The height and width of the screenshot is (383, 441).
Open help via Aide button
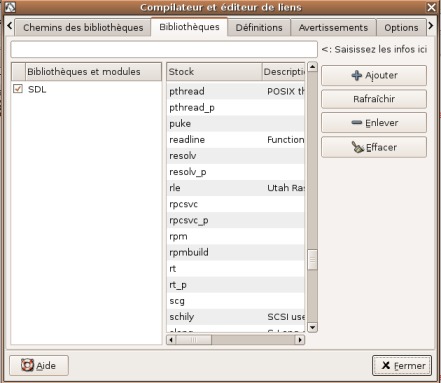click(39, 365)
